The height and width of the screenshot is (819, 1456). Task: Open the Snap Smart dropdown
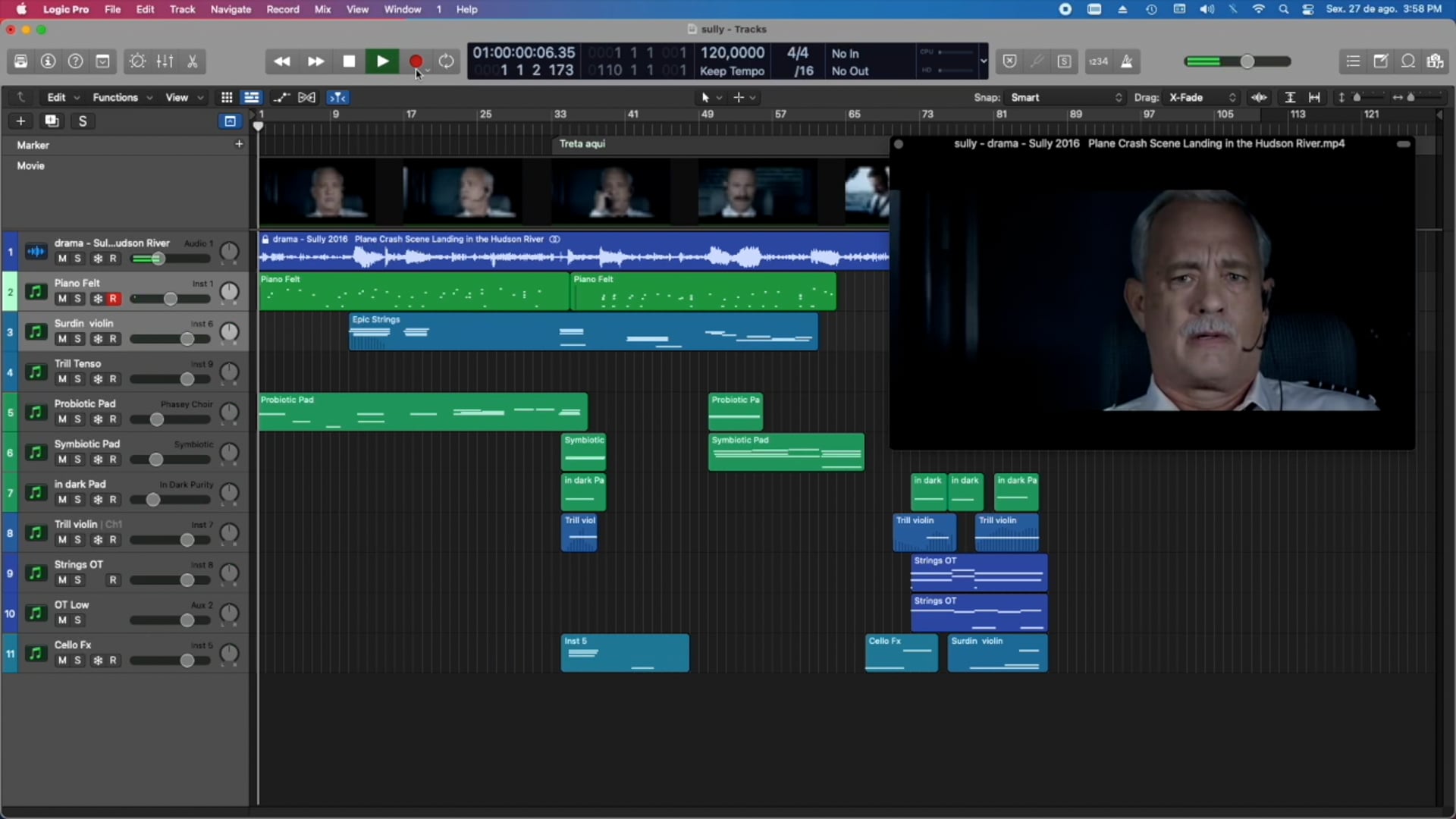[x=1065, y=97]
